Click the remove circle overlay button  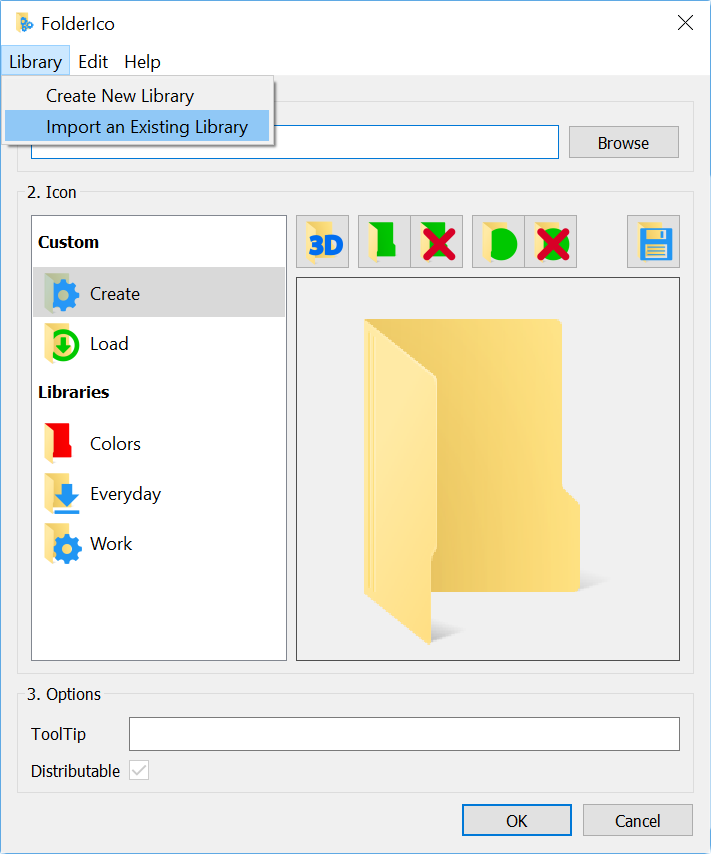551,242
